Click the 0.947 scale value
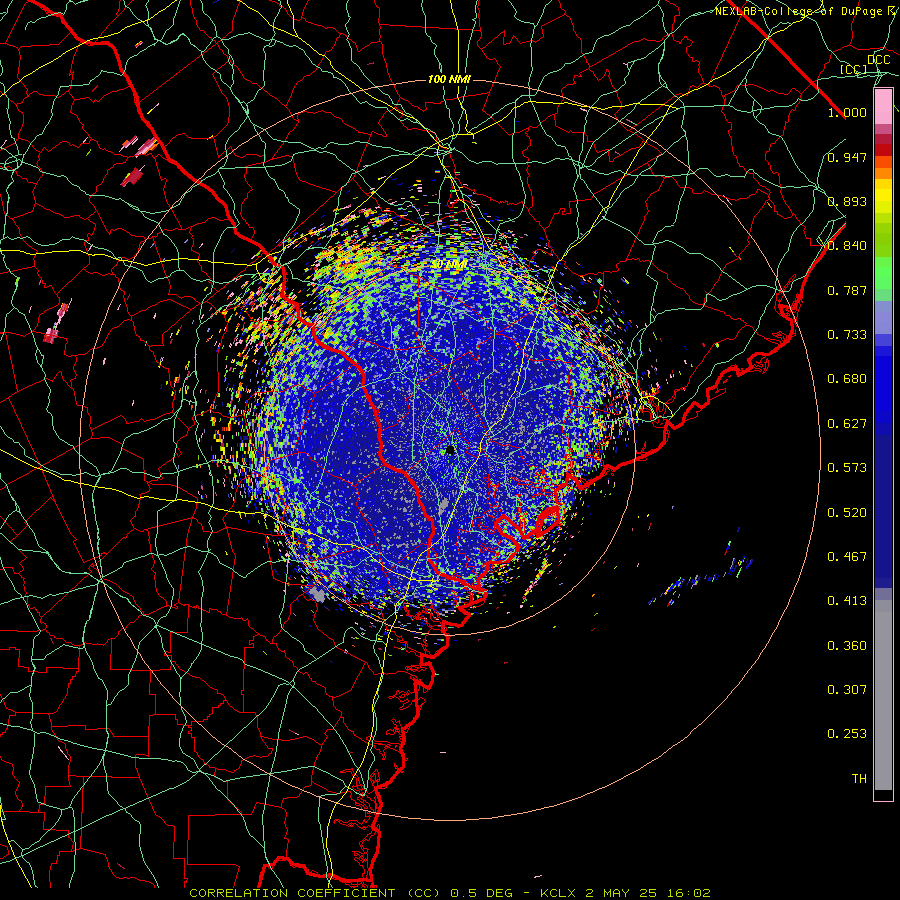 847,157
